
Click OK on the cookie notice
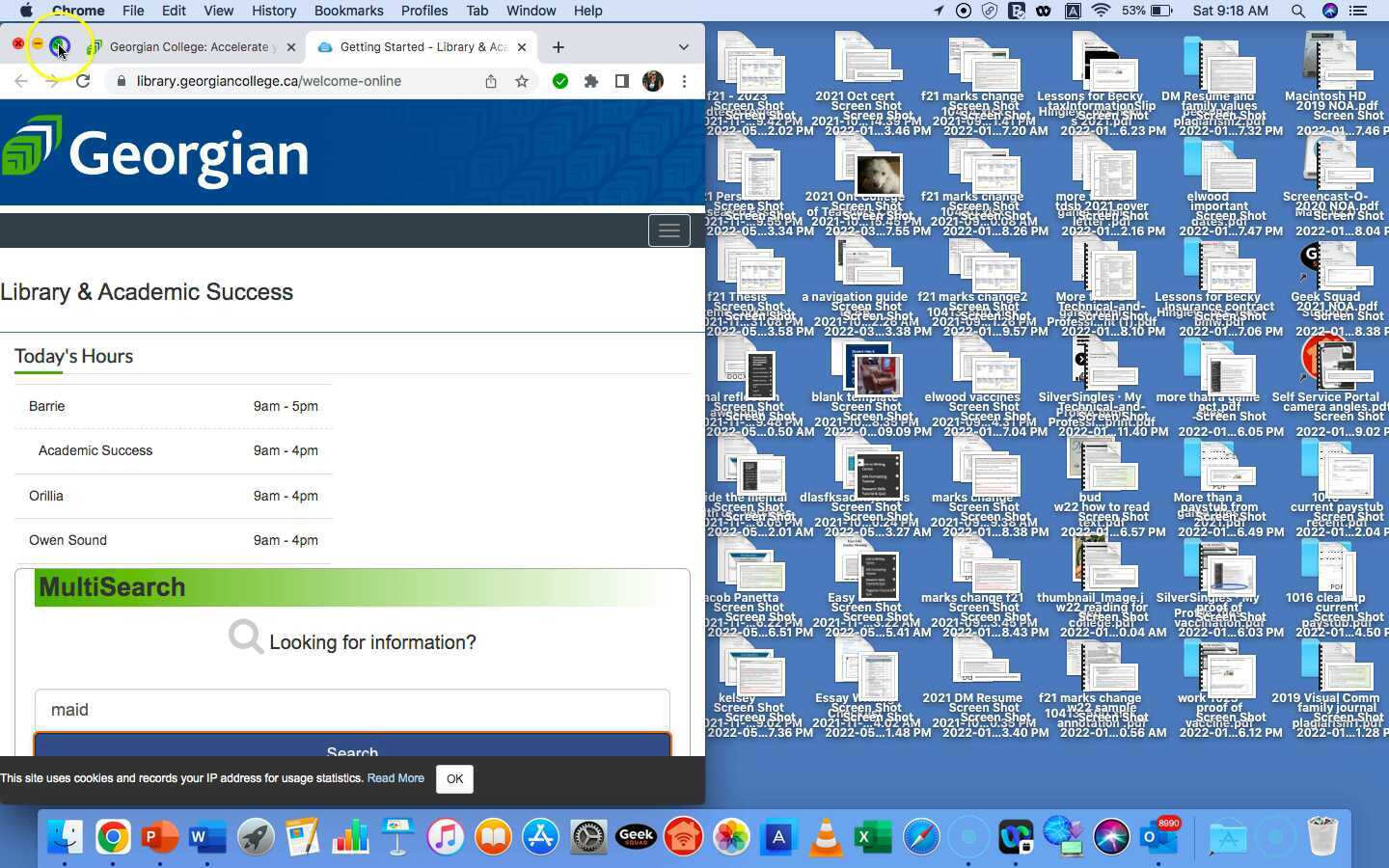(454, 778)
